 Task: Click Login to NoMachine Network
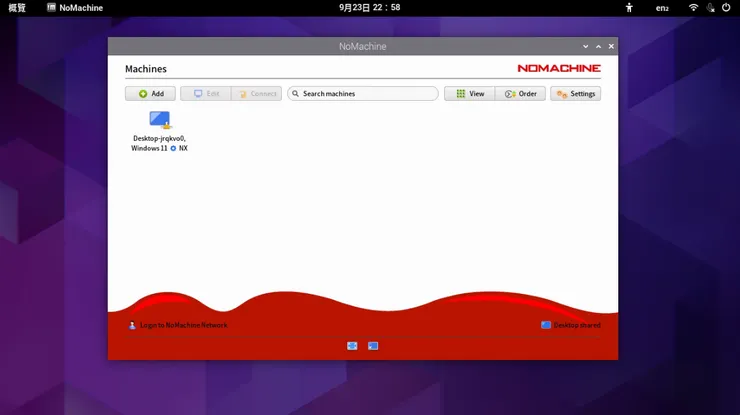coord(178,325)
